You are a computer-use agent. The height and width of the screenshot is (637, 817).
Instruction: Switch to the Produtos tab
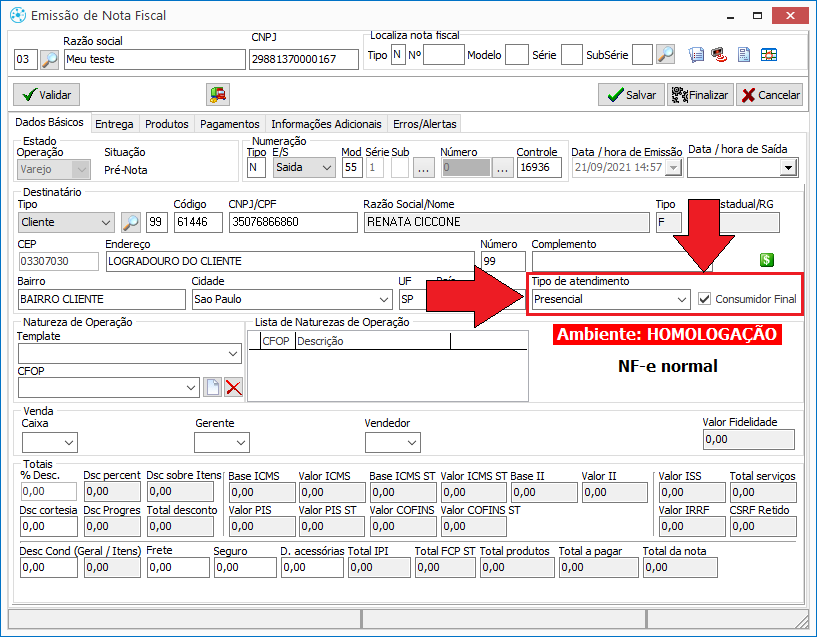tap(167, 124)
